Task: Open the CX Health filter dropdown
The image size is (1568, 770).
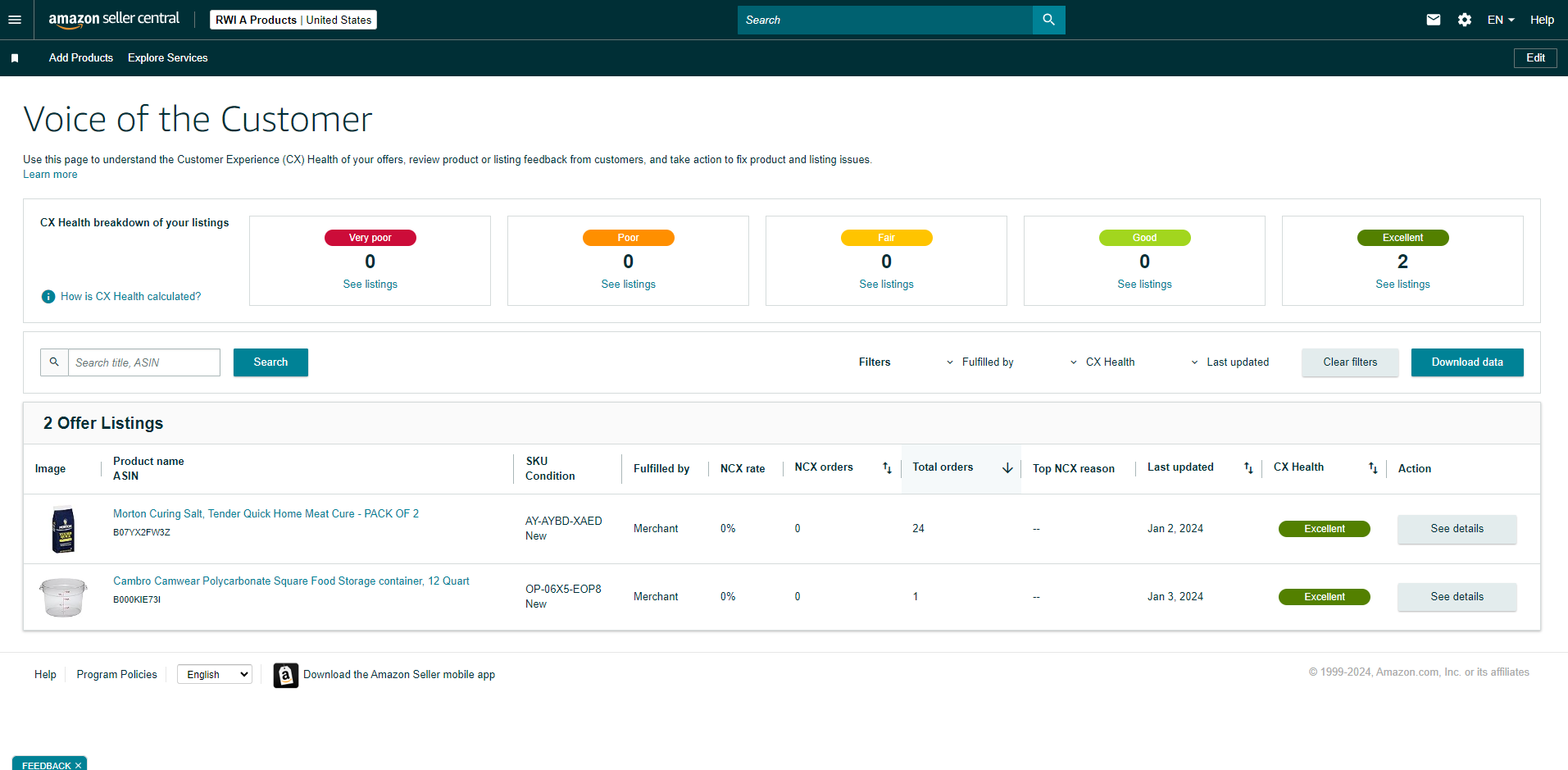Action: pos(1102,362)
